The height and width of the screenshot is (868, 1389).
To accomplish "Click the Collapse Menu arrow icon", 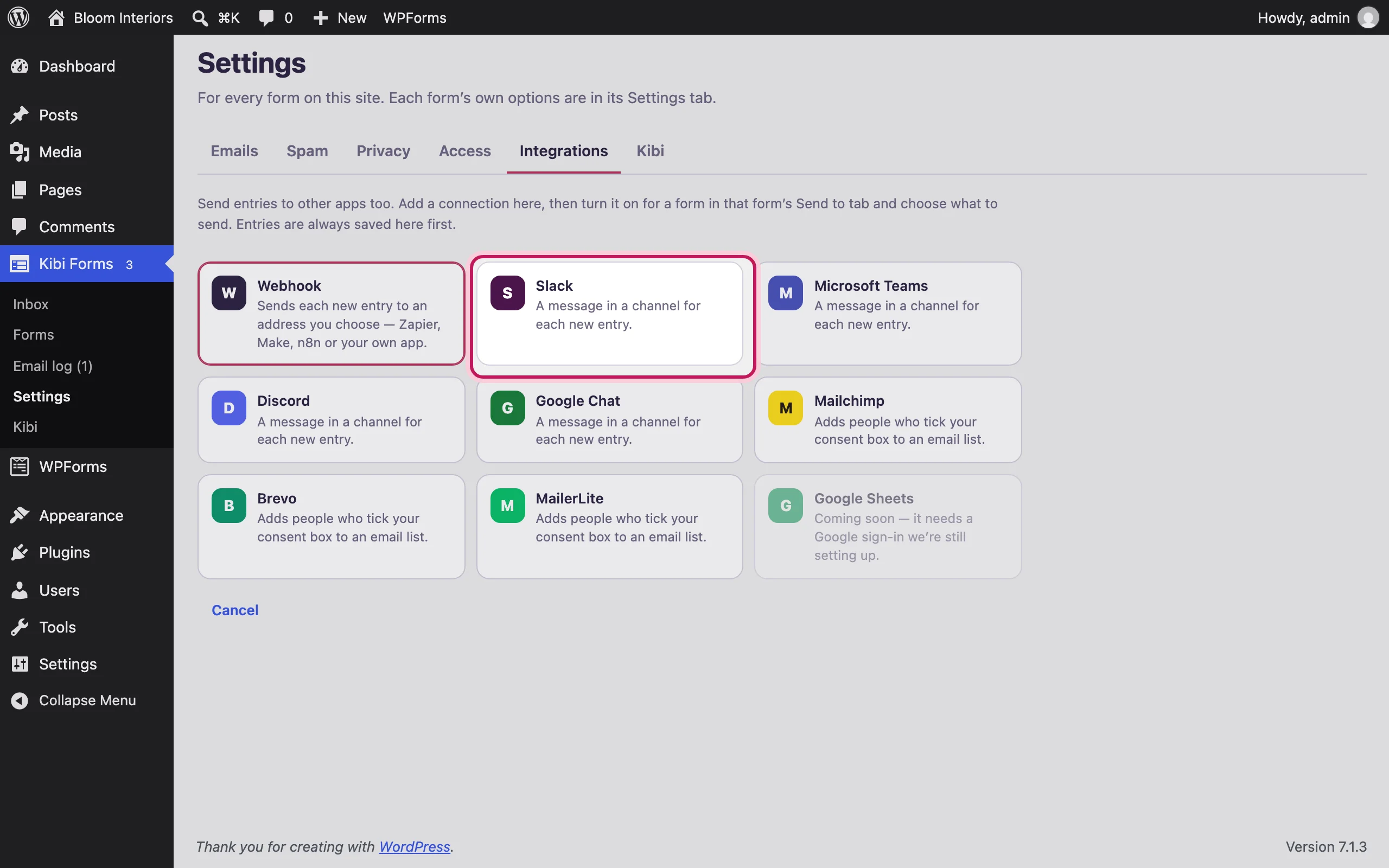I will click(x=20, y=700).
